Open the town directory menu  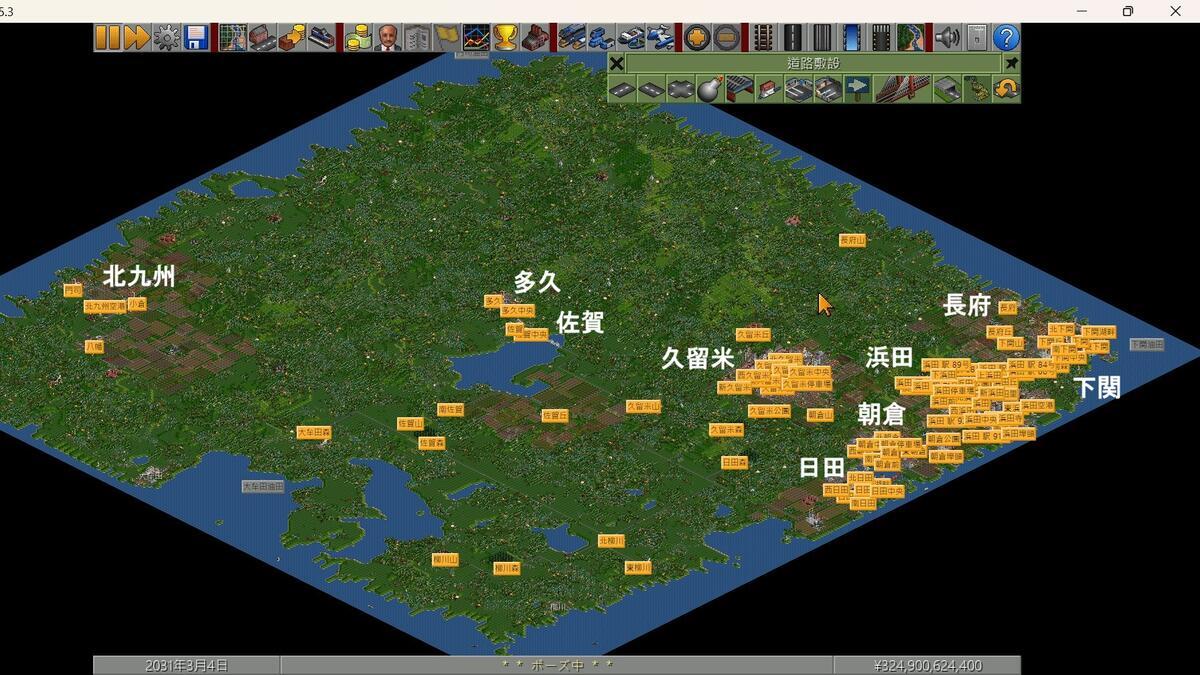[262, 38]
